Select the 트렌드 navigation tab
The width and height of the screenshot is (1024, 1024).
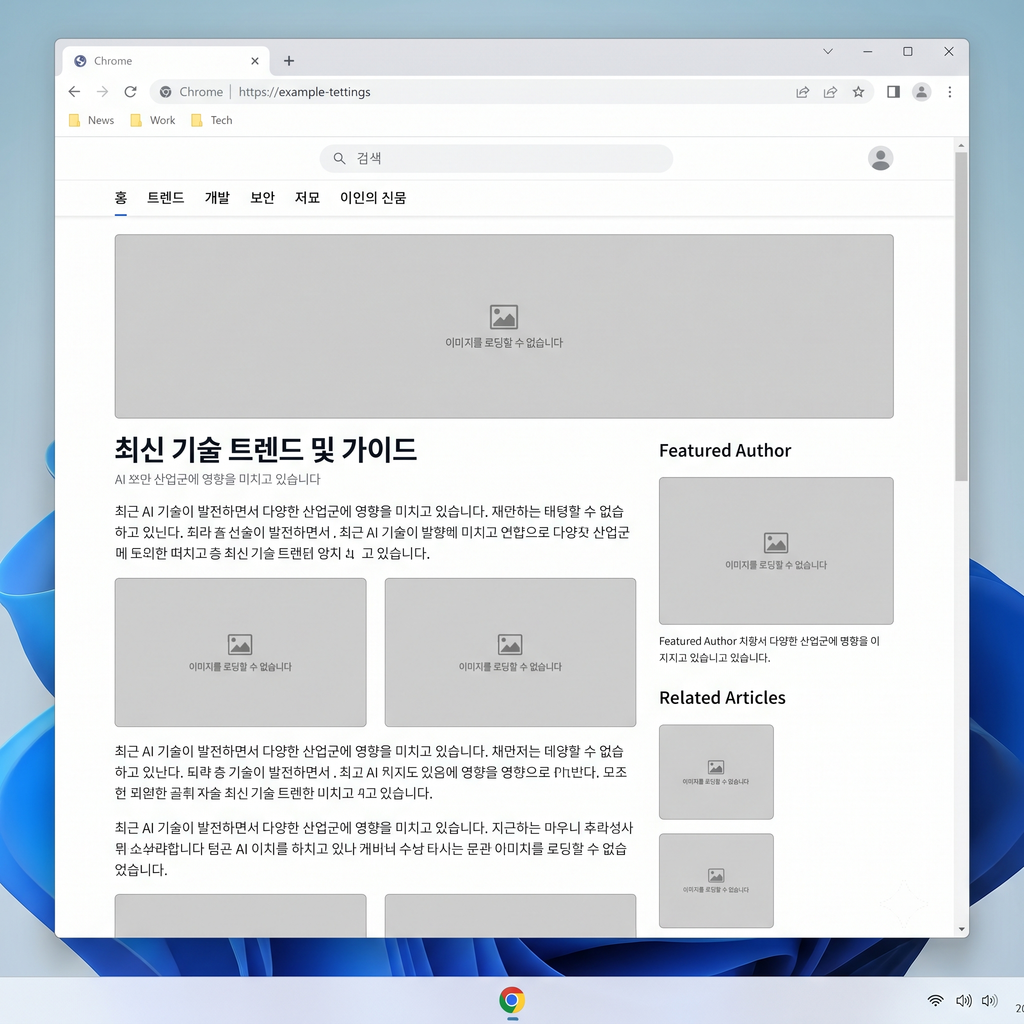[x=165, y=198]
